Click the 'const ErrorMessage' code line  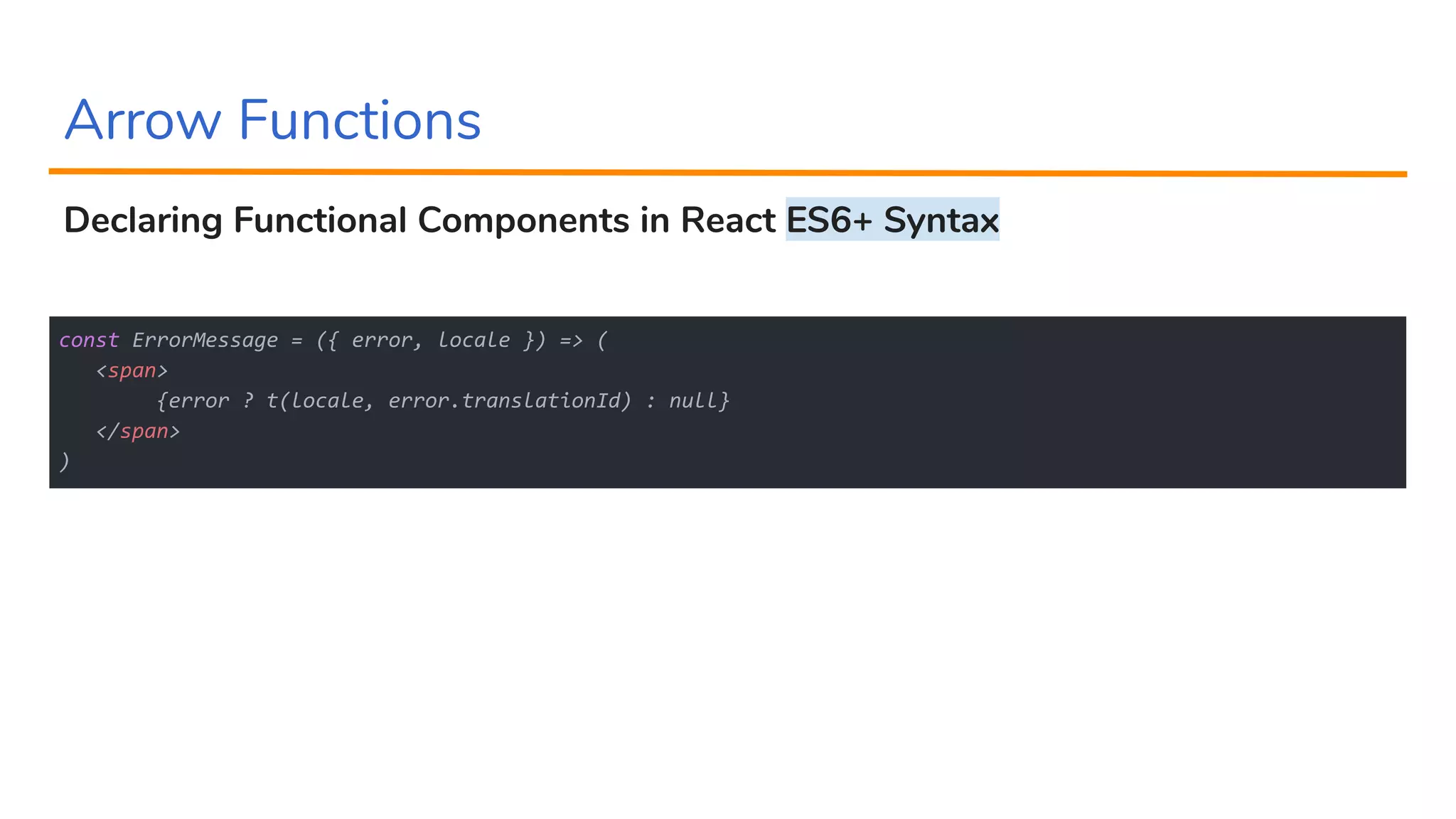click(x=333, y=341)
